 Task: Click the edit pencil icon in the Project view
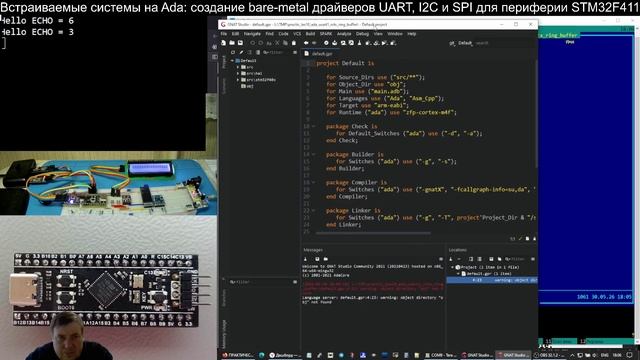241,52
